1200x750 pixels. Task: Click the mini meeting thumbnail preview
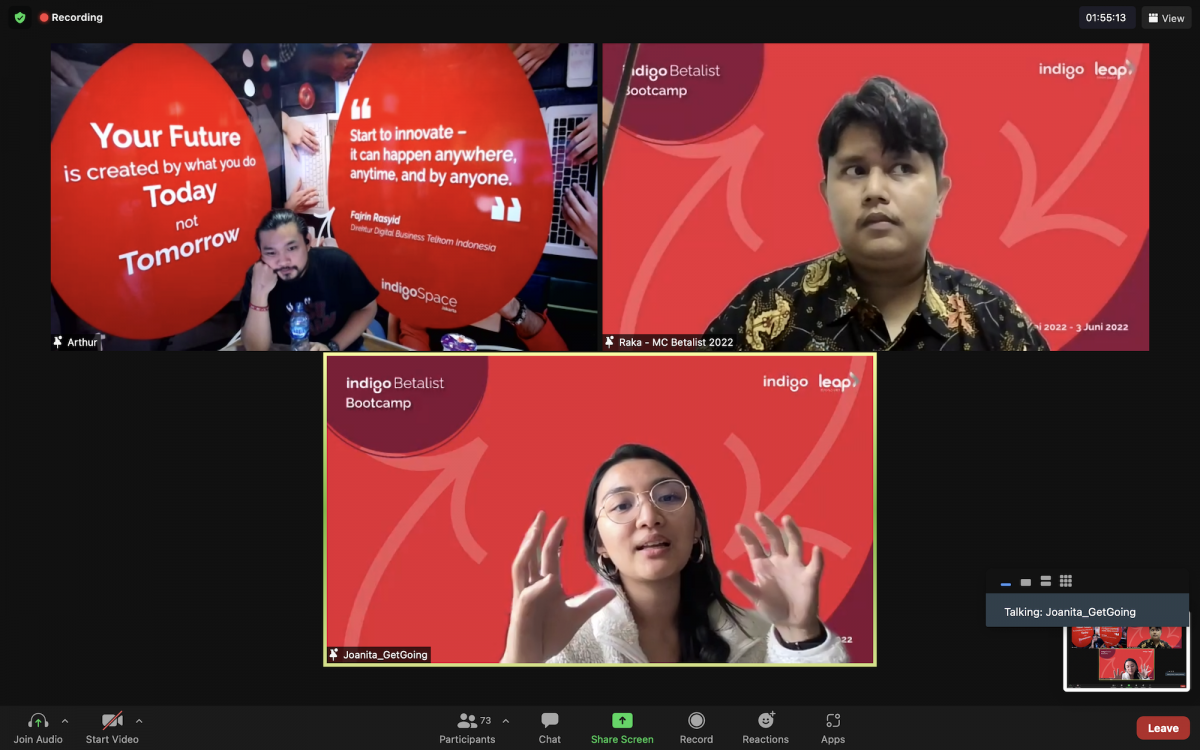coord(1127,657)
